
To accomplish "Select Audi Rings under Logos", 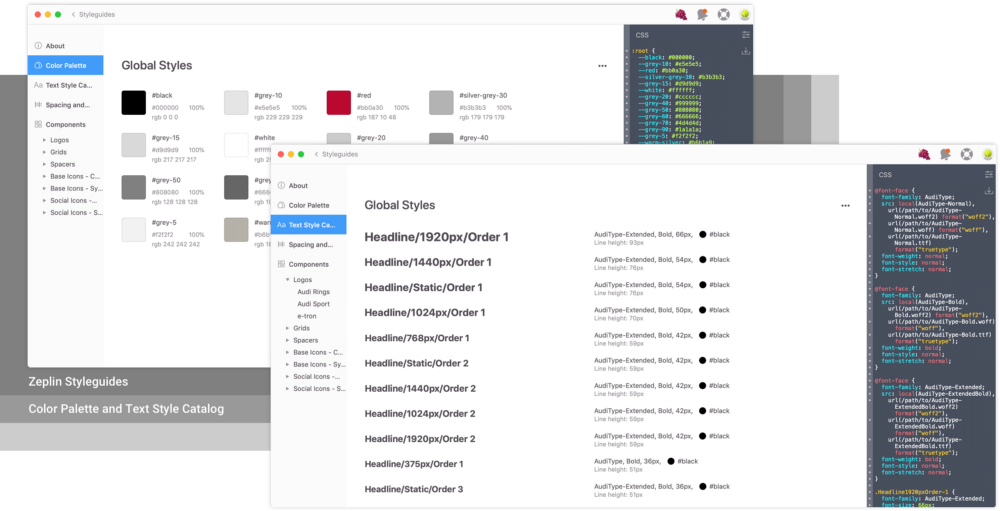I will 313,292.
